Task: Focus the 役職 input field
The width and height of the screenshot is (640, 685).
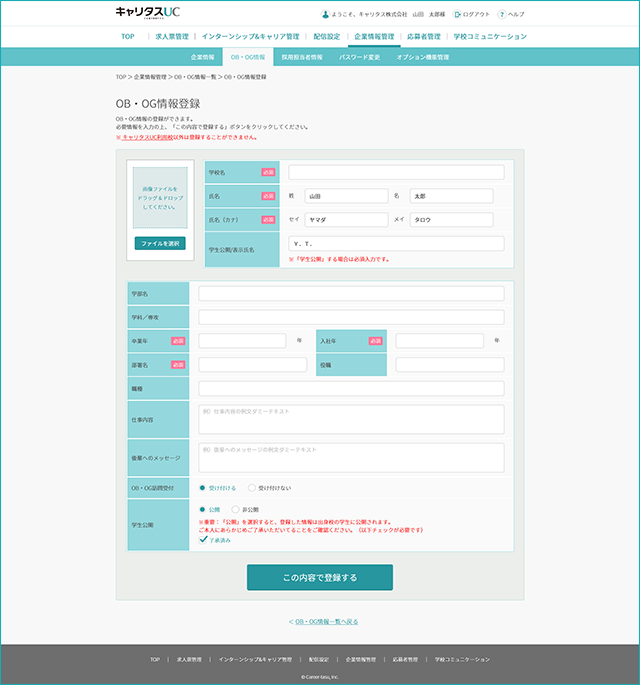Action: (450, 365)
